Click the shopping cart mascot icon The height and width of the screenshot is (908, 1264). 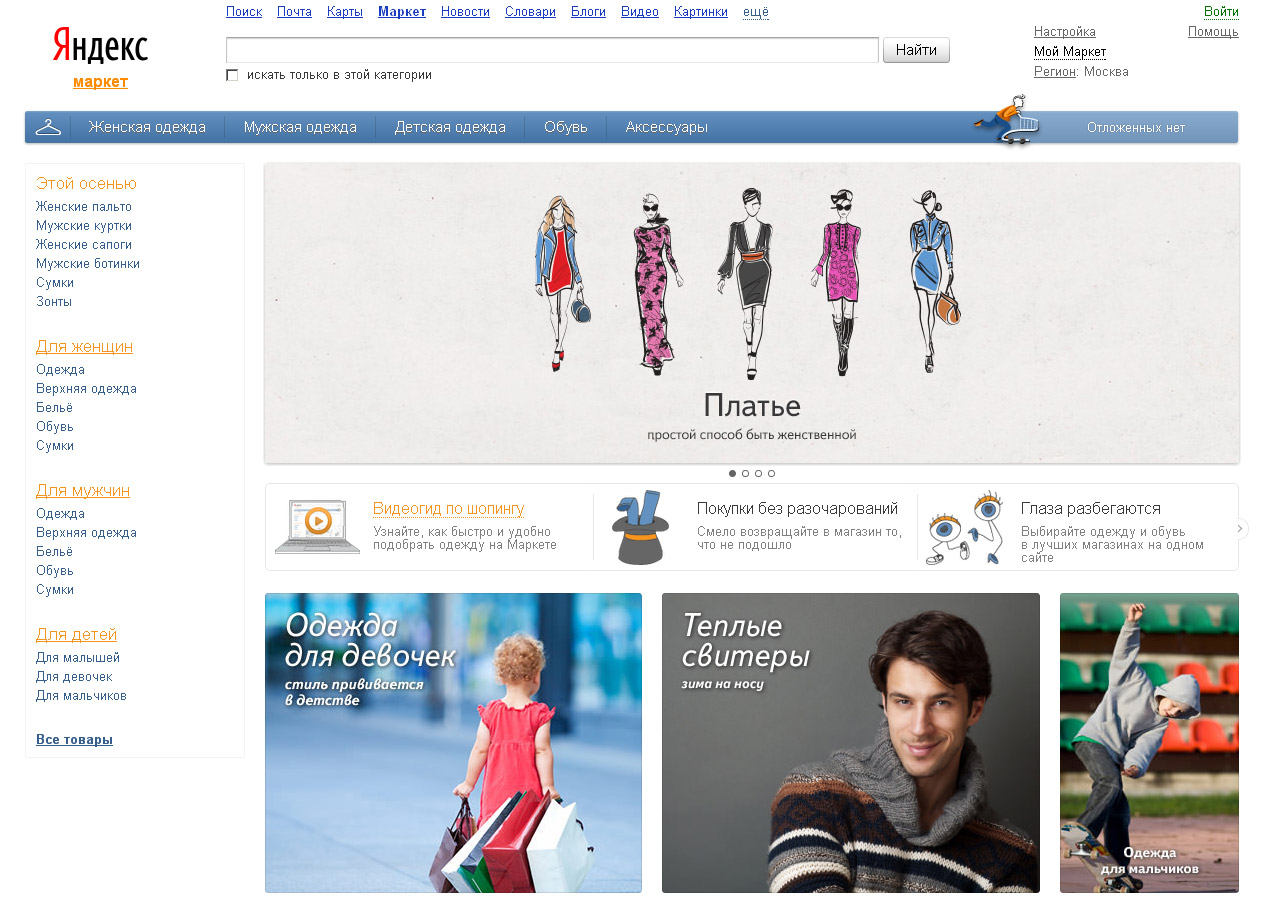[1008, 121]
